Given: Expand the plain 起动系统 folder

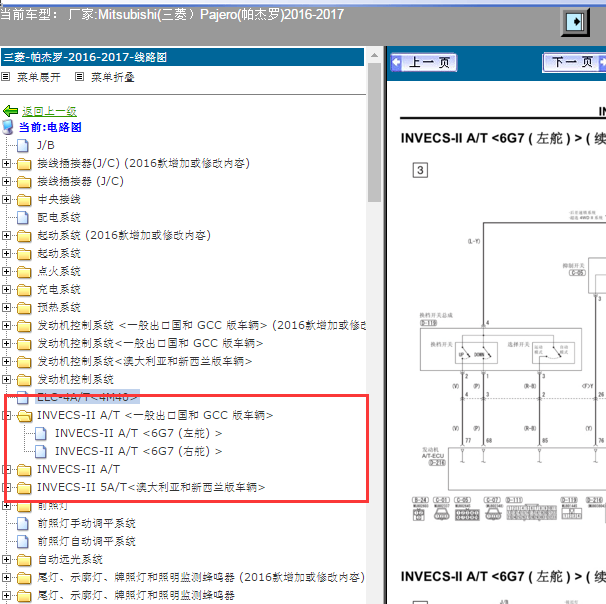Looking at the screenshot, I should 6,254.
